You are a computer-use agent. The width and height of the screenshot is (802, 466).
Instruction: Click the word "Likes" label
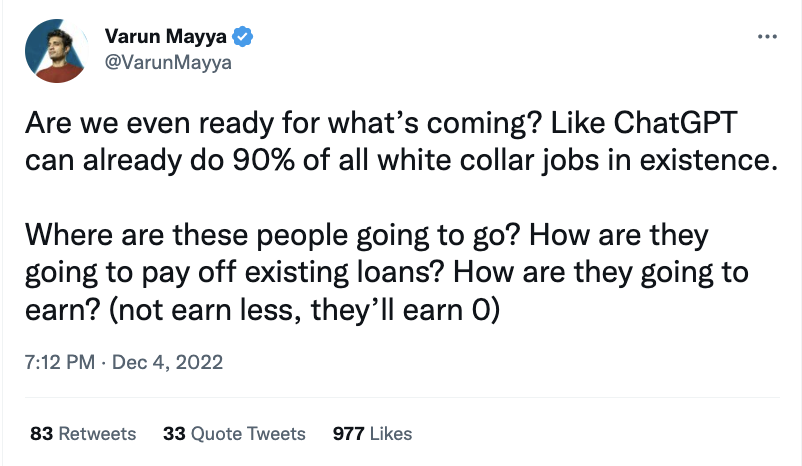(x=391, y=434)
